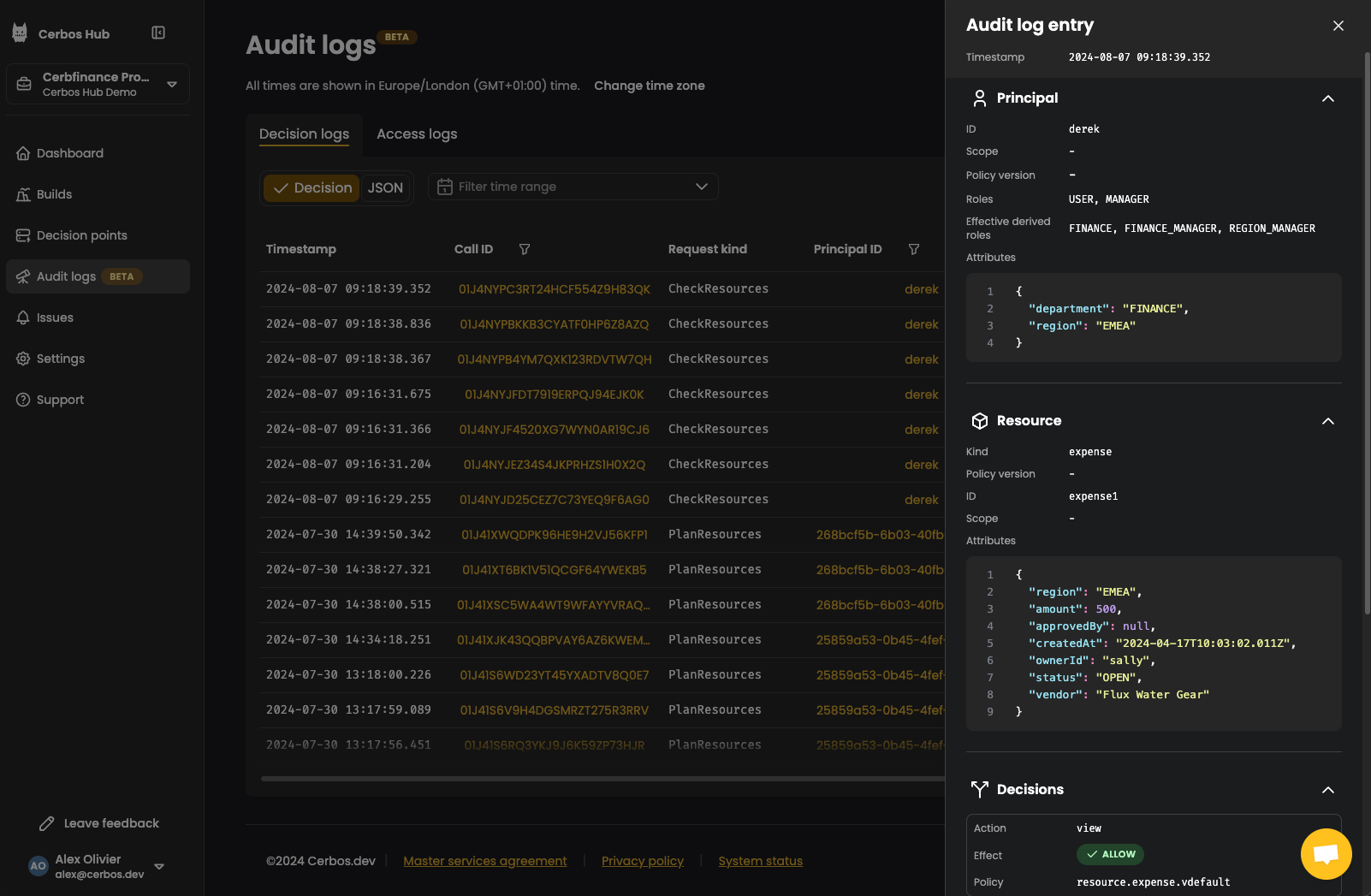
Task: Click the Support question mark icon
Action: (23, 400)
